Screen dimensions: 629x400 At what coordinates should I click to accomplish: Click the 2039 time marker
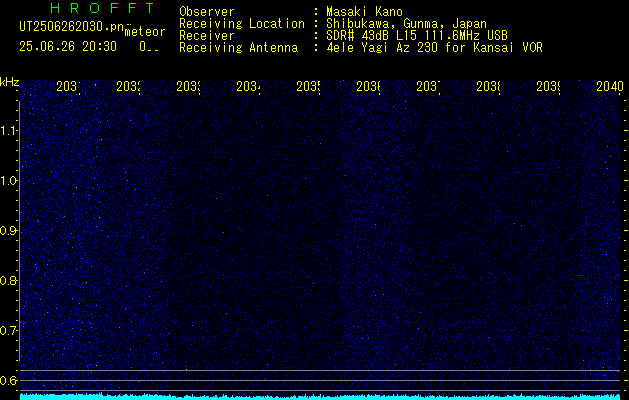pos(548,86)
